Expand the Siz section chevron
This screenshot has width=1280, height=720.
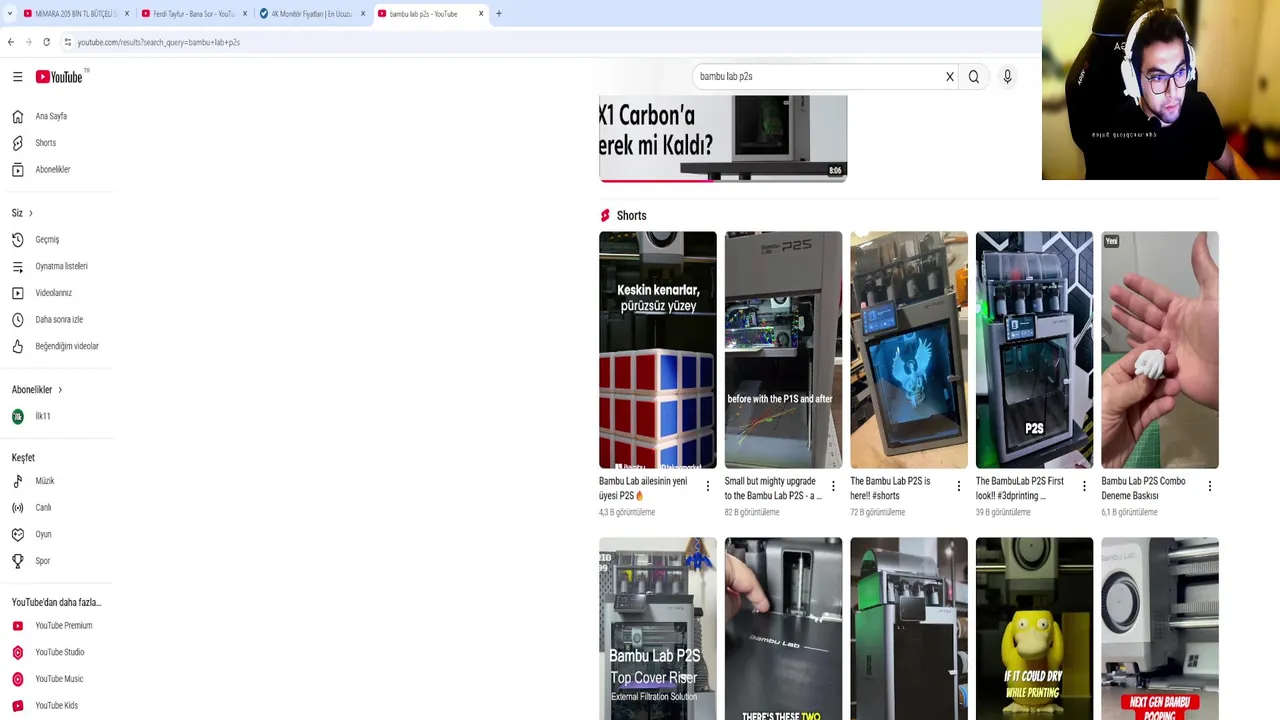(x=31, y=213)
